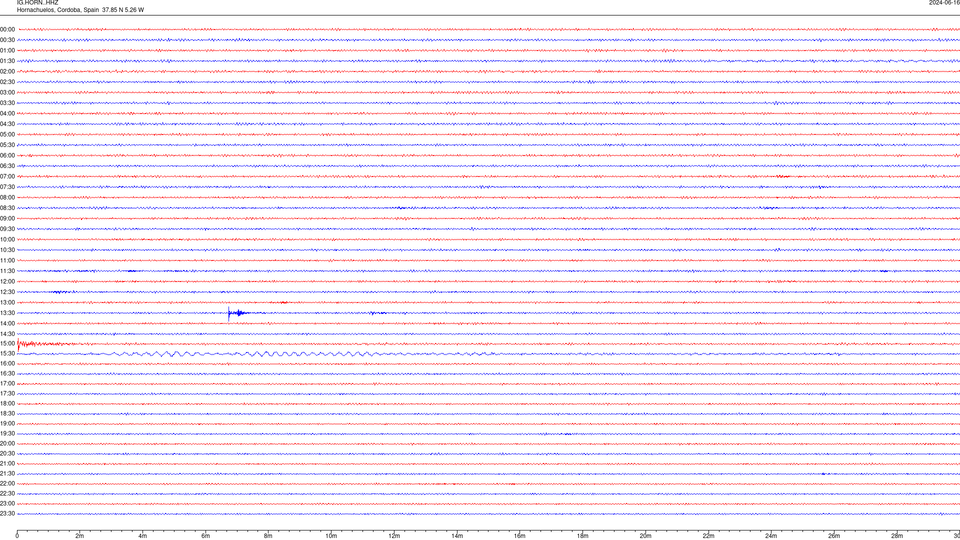Click the event onset at start of 15:00 trace
This screenshot has height=540, width=960.
click(x=19, y=345)
